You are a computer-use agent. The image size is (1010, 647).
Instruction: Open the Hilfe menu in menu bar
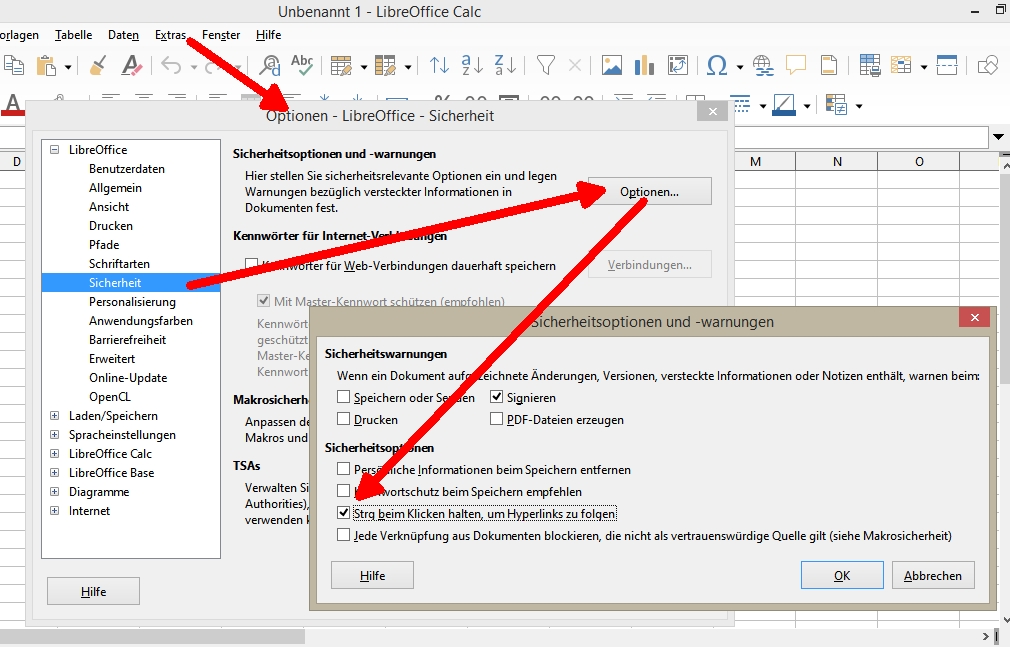(269, 35)
